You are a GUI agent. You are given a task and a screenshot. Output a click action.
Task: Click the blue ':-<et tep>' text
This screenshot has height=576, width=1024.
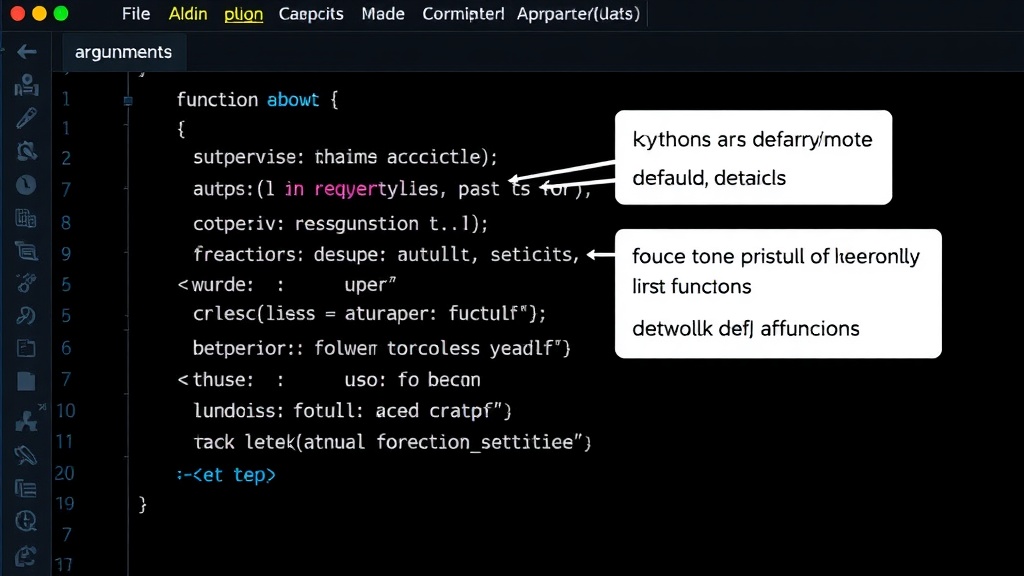(226, 475)
